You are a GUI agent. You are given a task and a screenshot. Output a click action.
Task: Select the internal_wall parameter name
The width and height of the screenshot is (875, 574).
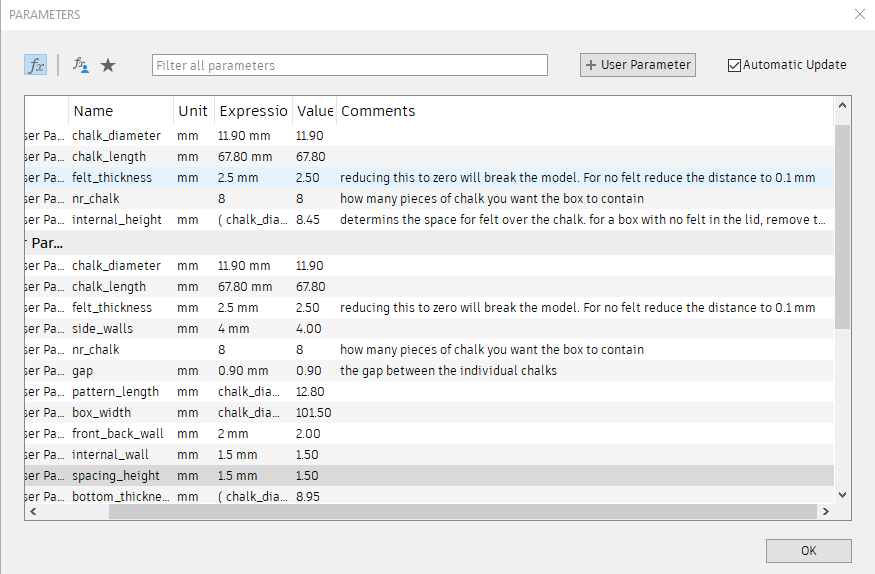click(110, 455)
